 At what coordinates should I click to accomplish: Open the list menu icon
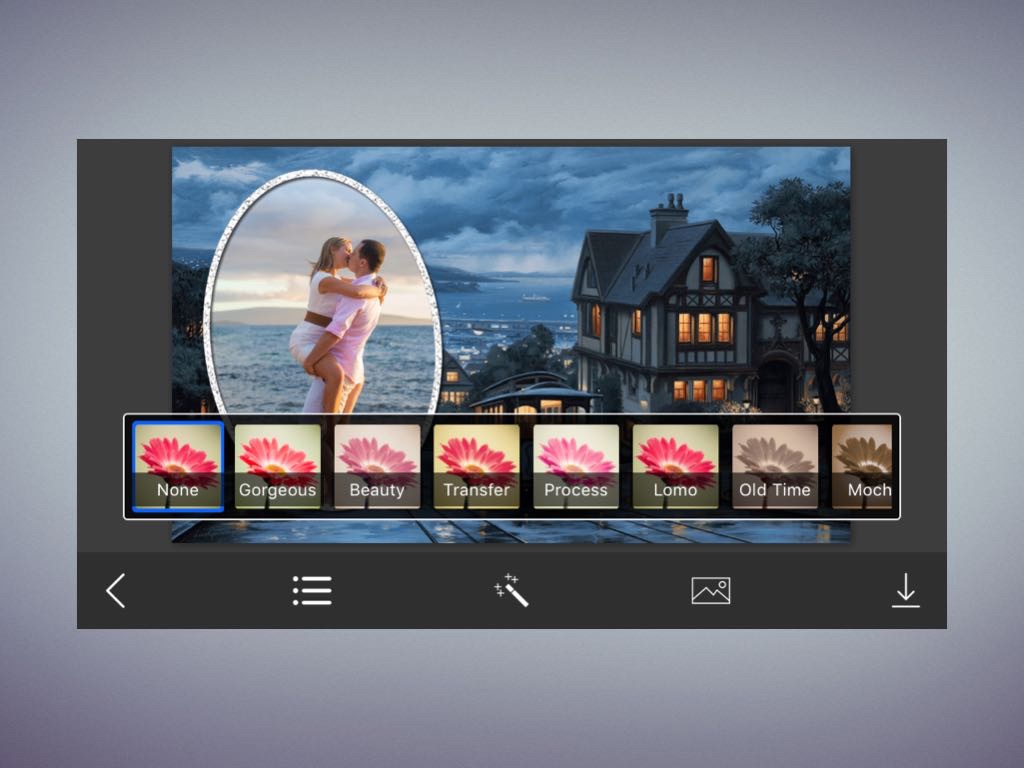312,591
